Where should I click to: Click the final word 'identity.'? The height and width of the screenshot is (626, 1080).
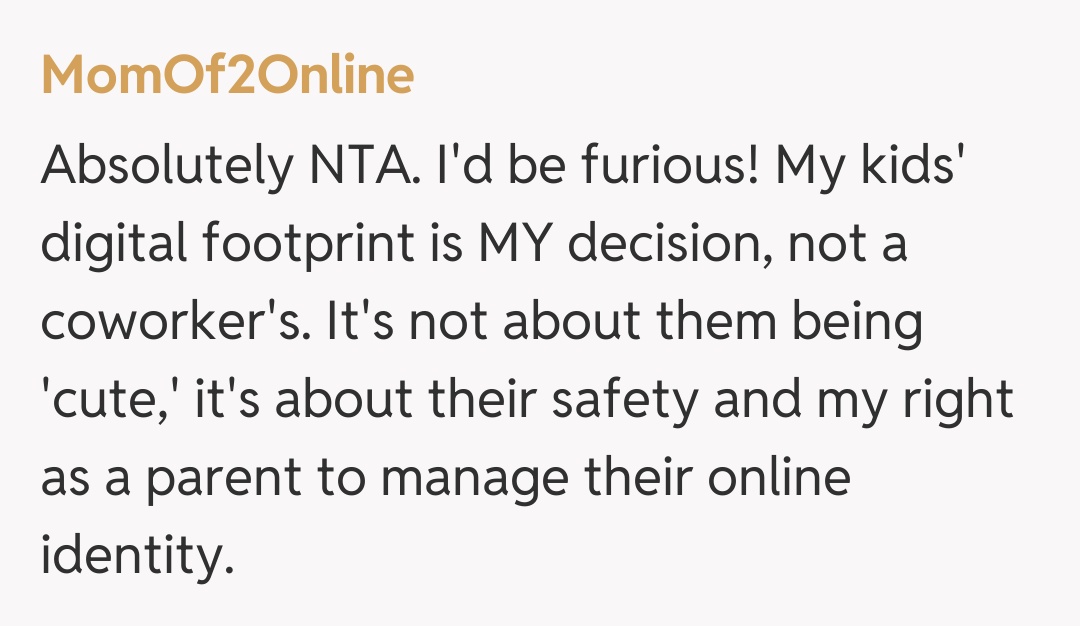(136, 555)
